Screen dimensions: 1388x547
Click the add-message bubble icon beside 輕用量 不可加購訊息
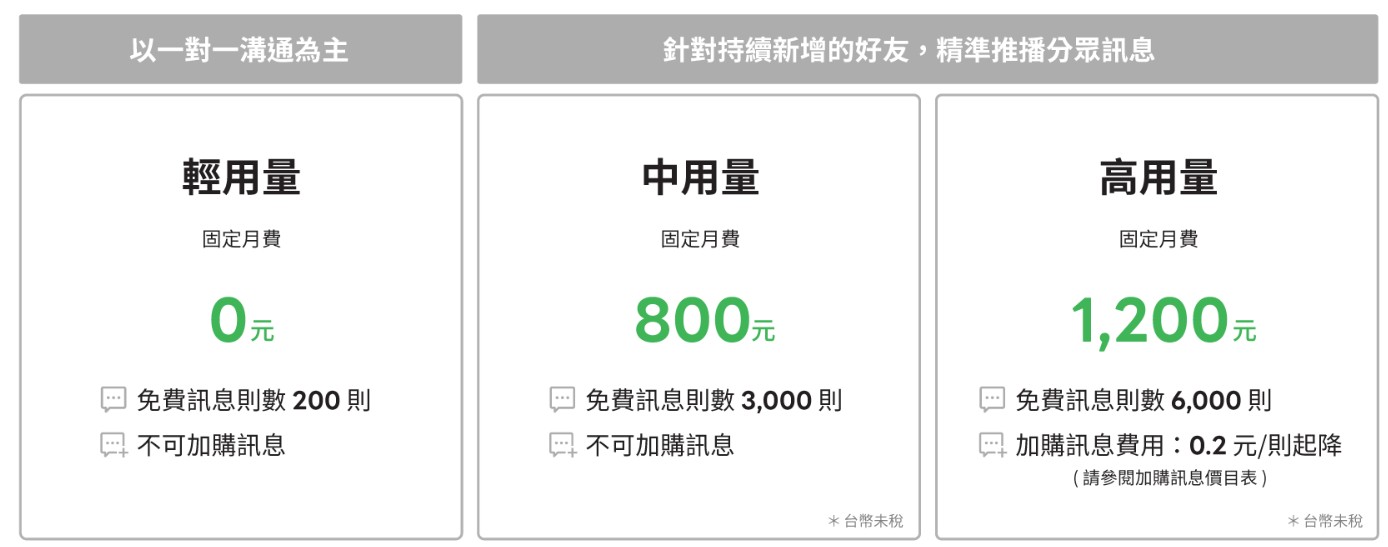[115, 446]
